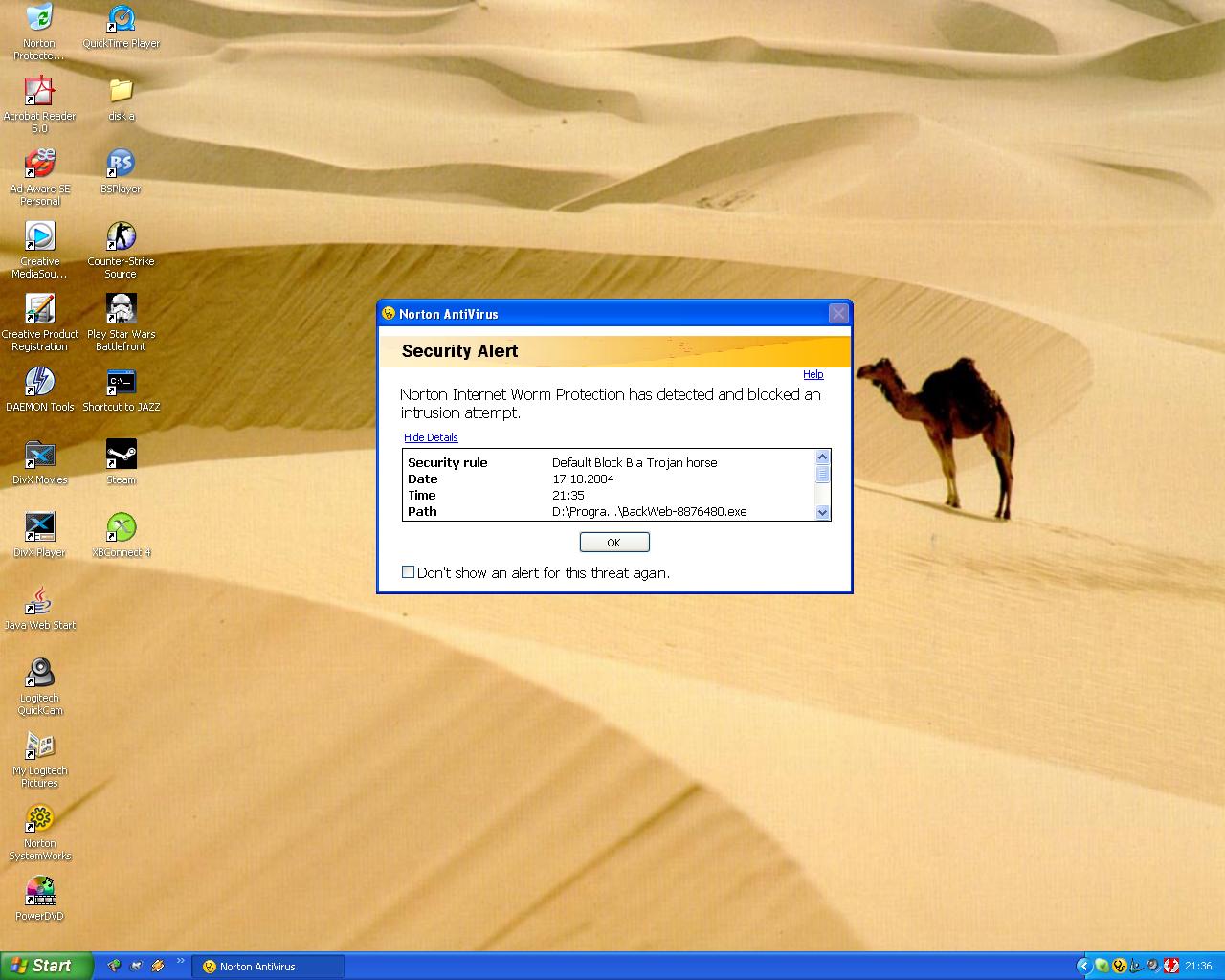Open the Start menu
The height and width of the screenshot is (980, 1225).
pos(47,966)
